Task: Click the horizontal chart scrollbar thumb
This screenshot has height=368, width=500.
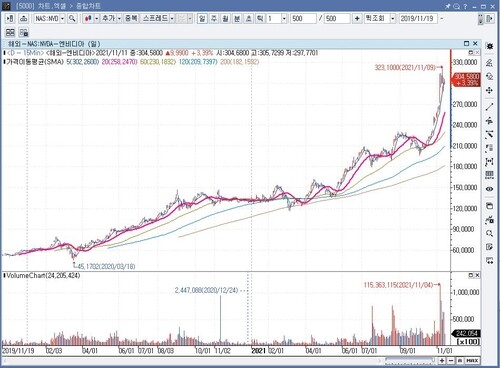Action: point(410,360)
